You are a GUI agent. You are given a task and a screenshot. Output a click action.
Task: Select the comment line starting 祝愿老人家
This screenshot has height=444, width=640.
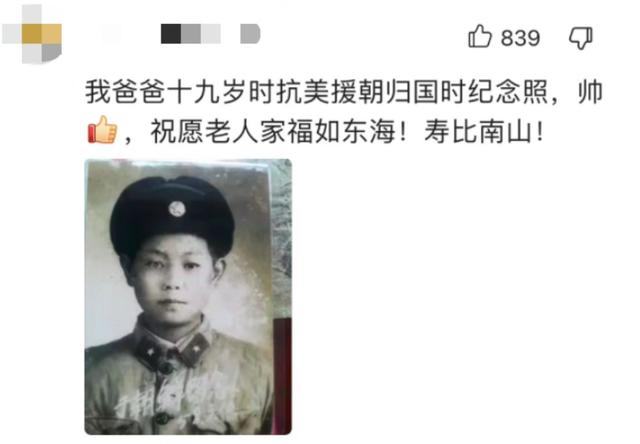coord(315,131)
